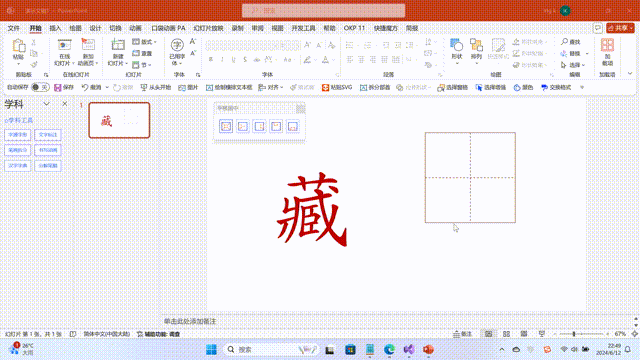
Task: Open the Align (对齐) dropdown
Action: tap(271, 87)
